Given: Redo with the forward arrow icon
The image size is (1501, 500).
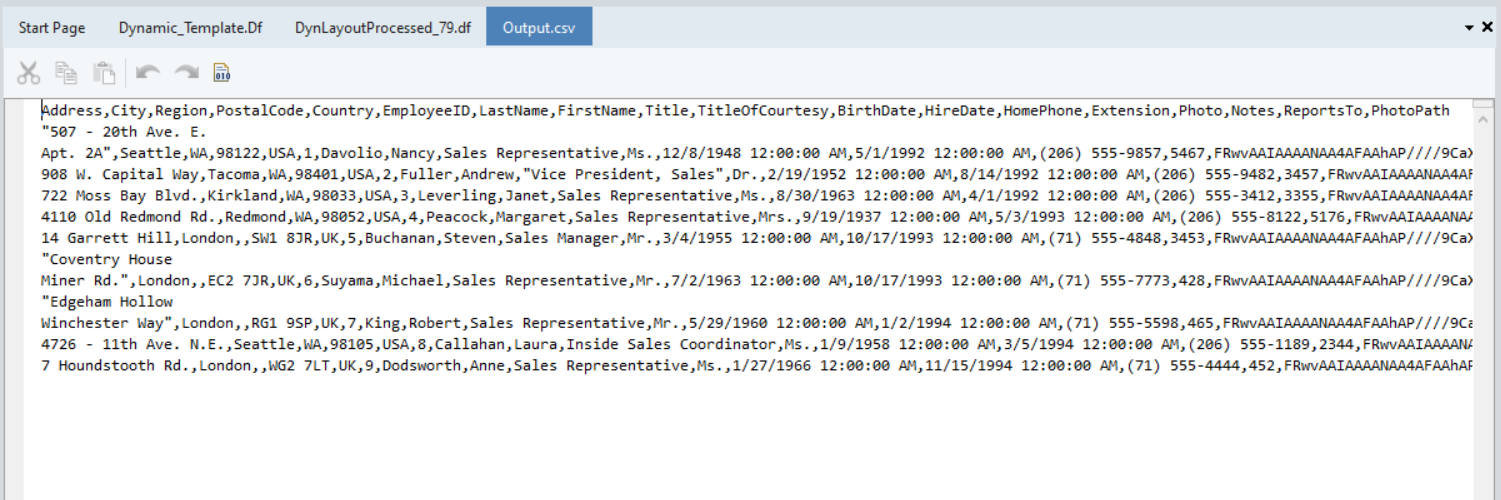Looking at the screenshot, I should pos(186,72).
